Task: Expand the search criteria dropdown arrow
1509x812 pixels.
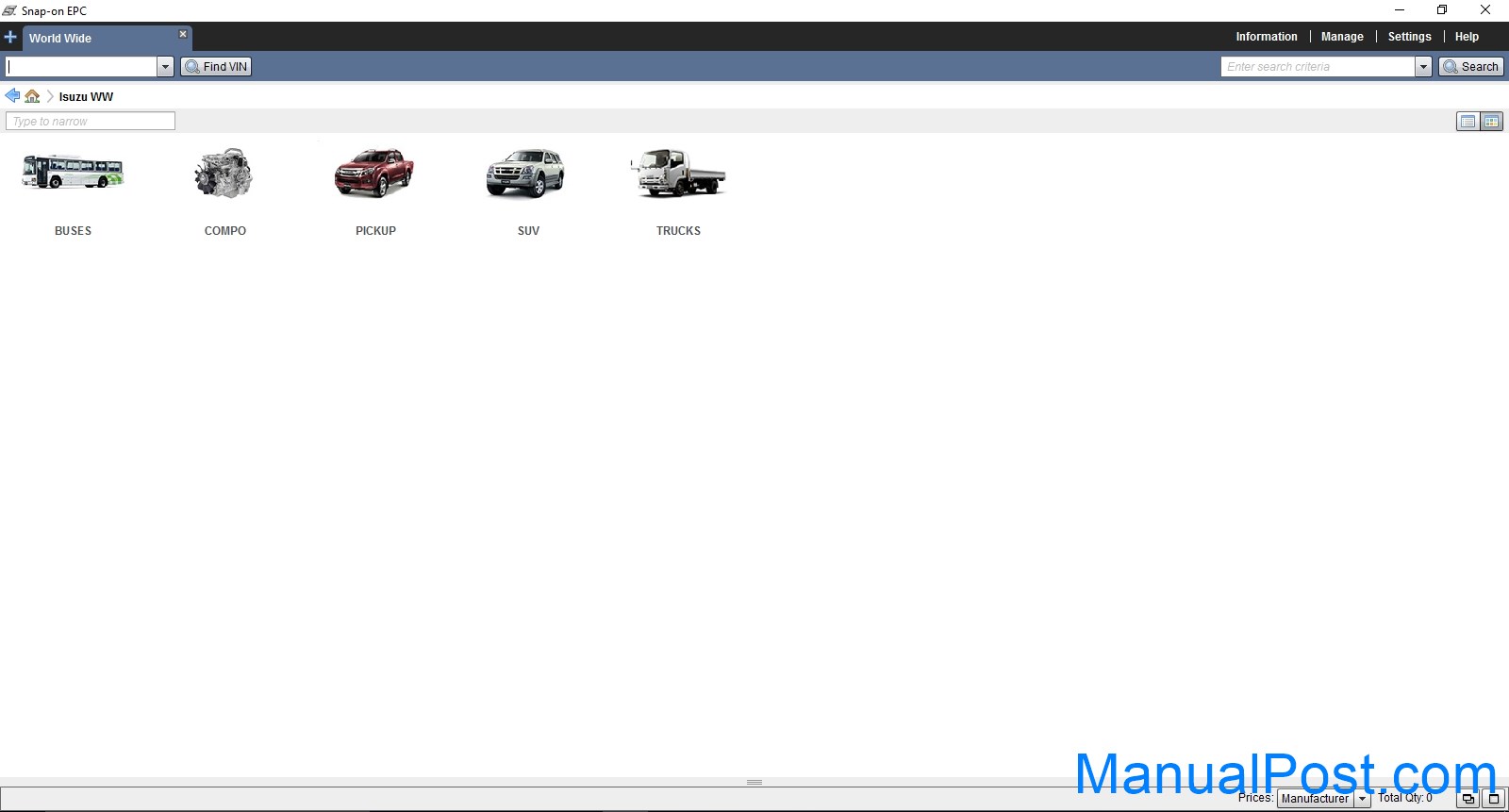Action: click(1423, 67)
